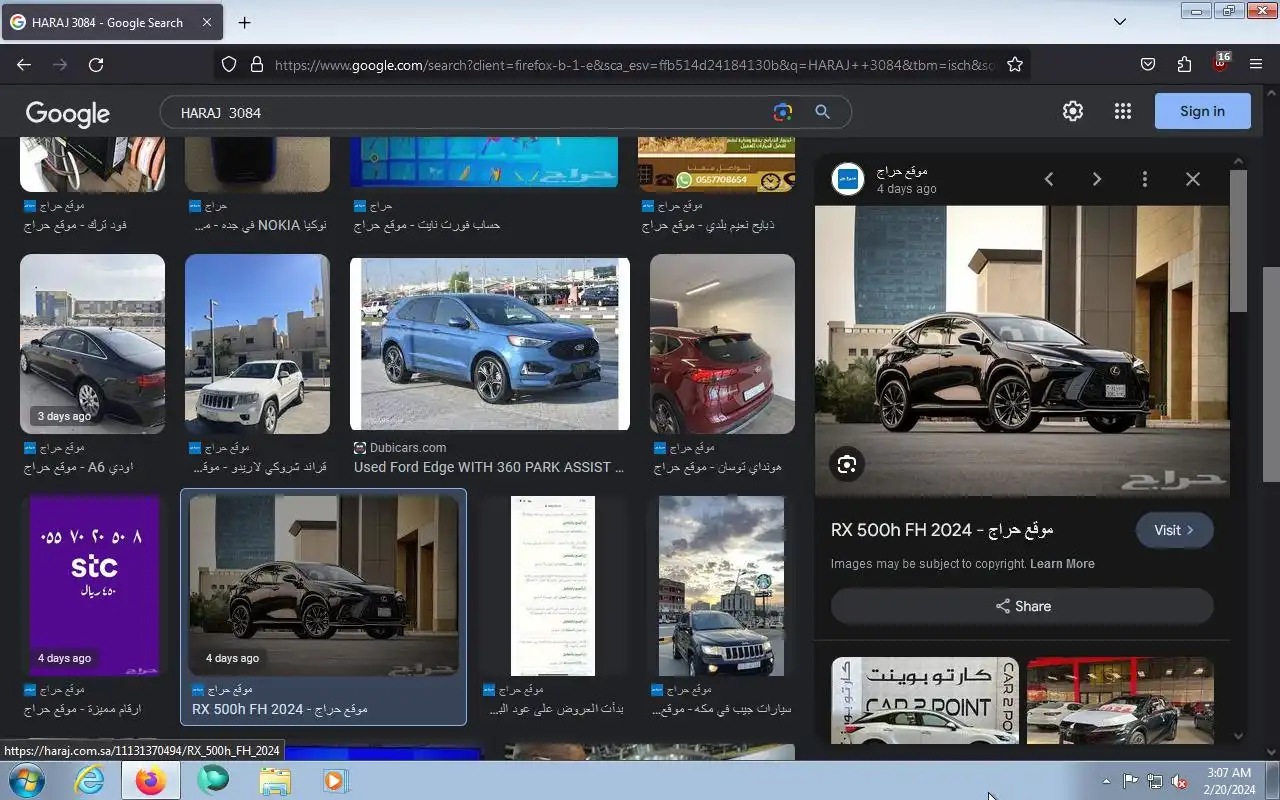
Task: Close the image preview panel
Action: pyautogui.click(x=1193, y=179)
